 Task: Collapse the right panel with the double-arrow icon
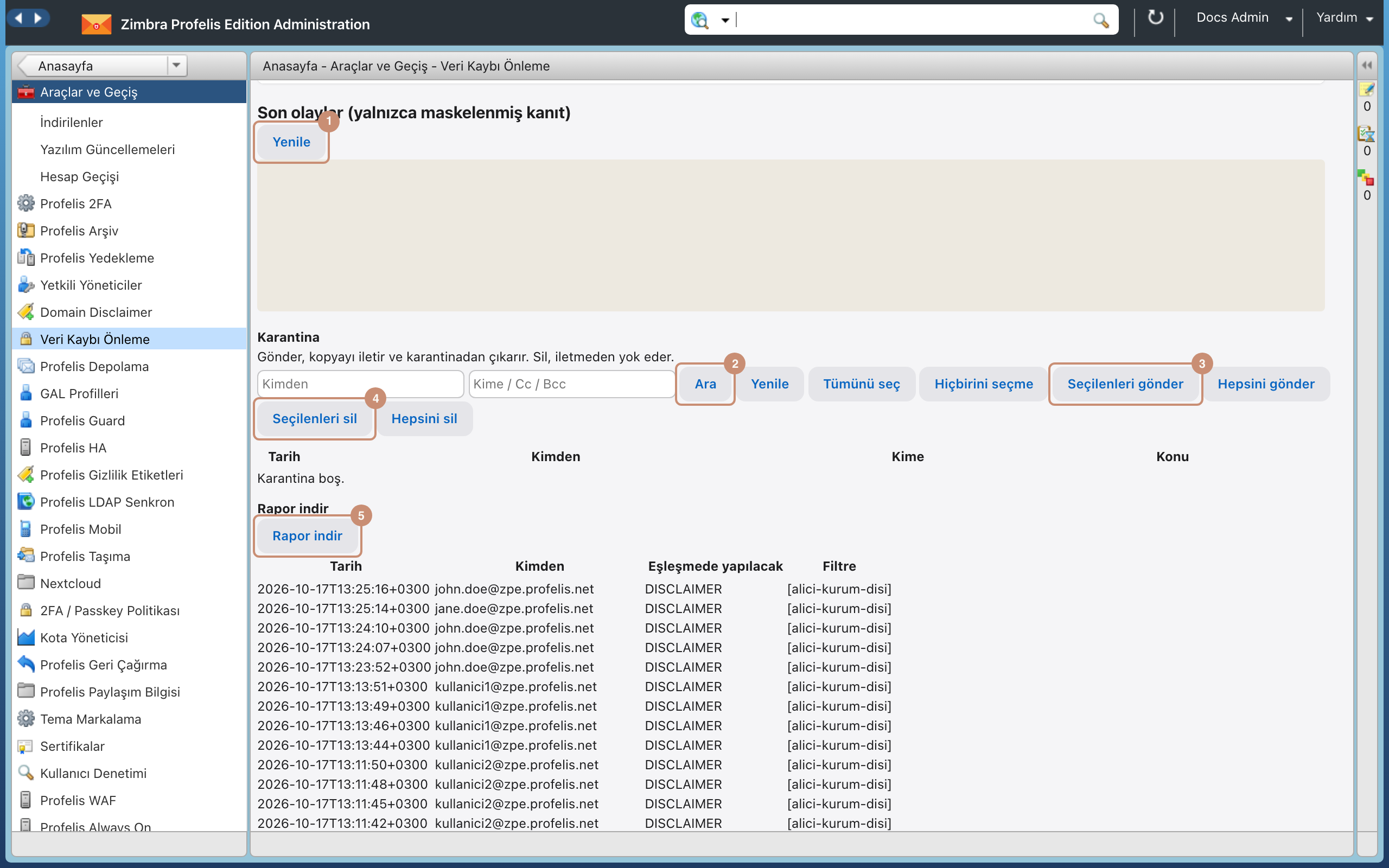[x=1367, y=66]
